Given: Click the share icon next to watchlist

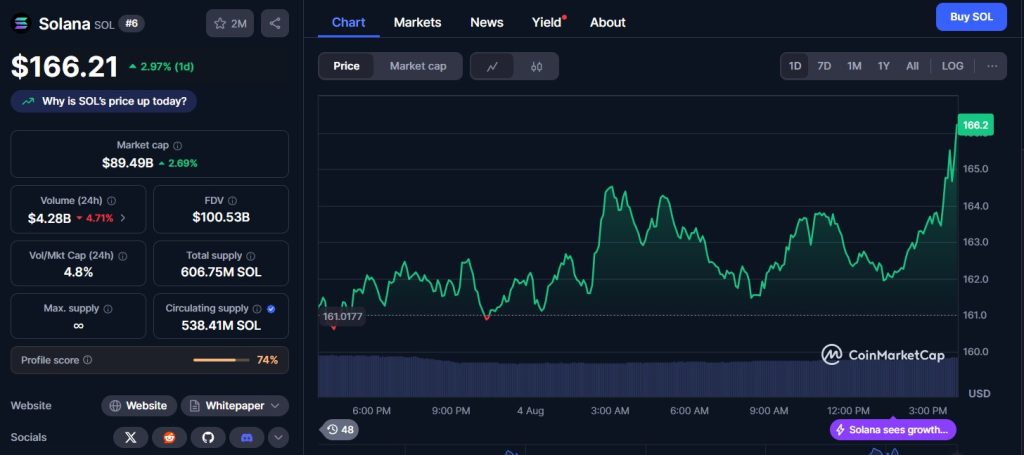Looking at the screenshot, I should pos(275,23).
